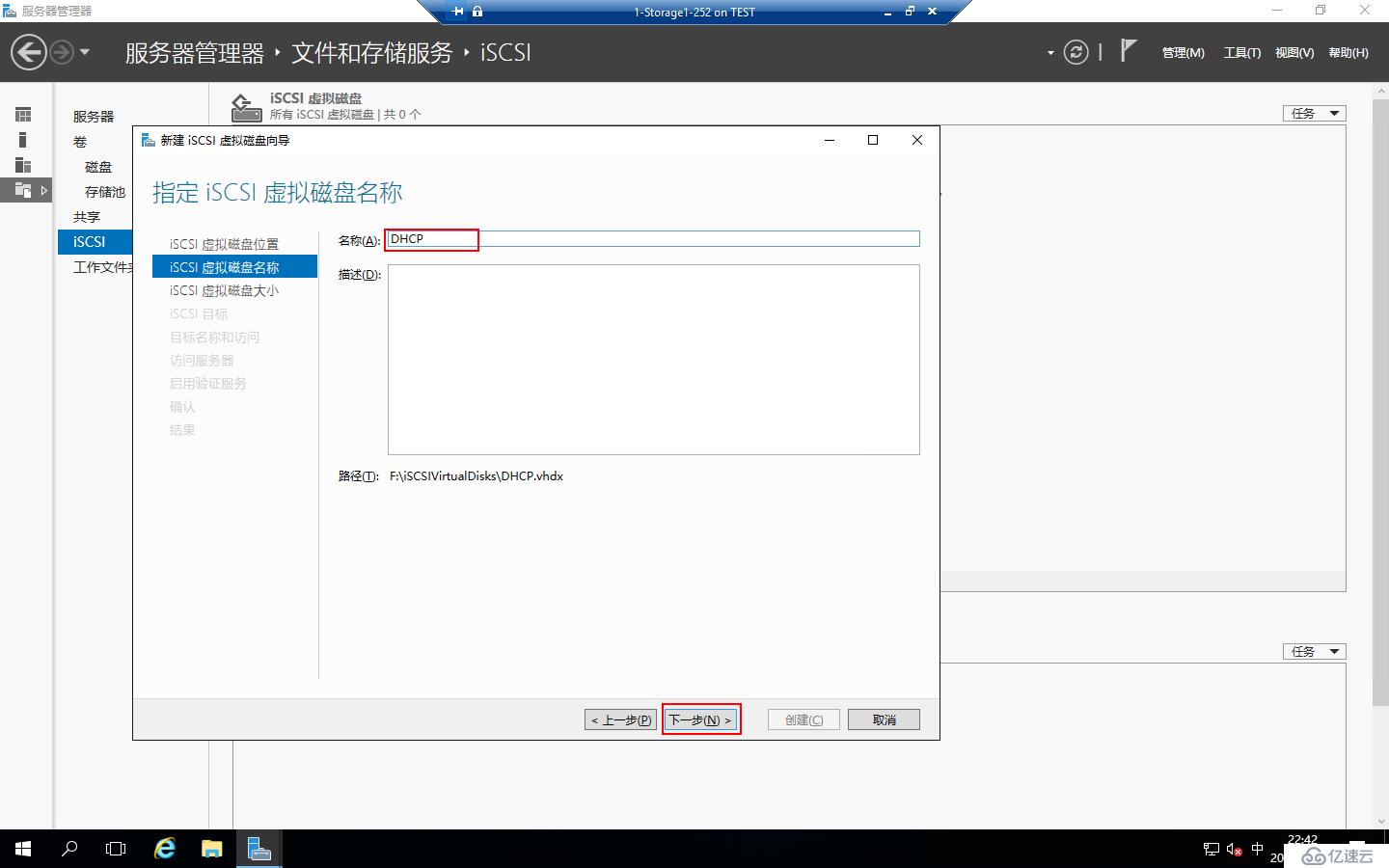Click the muted volume tray icon
Viewport: 1389px width, 868px height.
[1235, 849]
